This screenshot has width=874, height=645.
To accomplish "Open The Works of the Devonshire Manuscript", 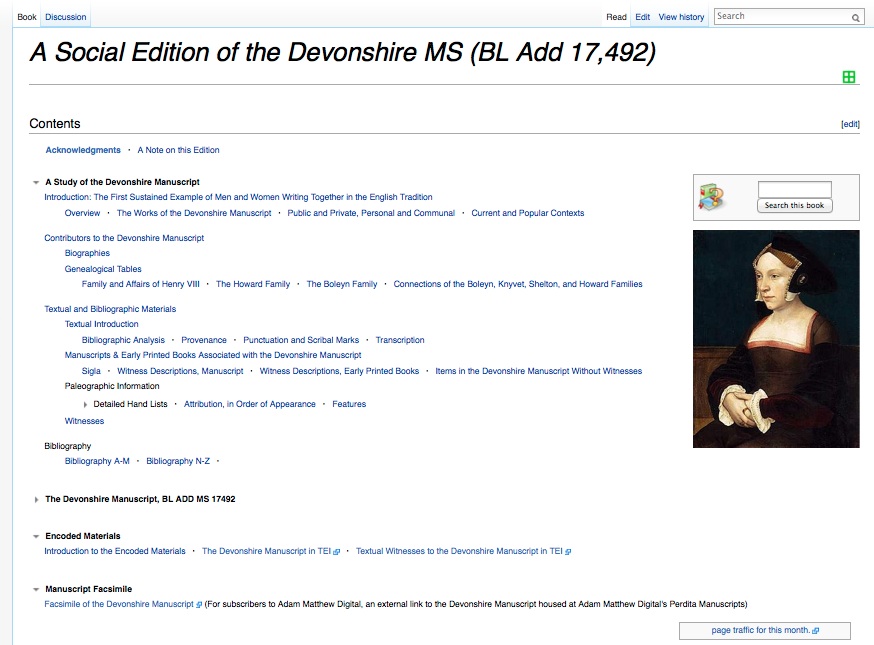I will [194, 213].
